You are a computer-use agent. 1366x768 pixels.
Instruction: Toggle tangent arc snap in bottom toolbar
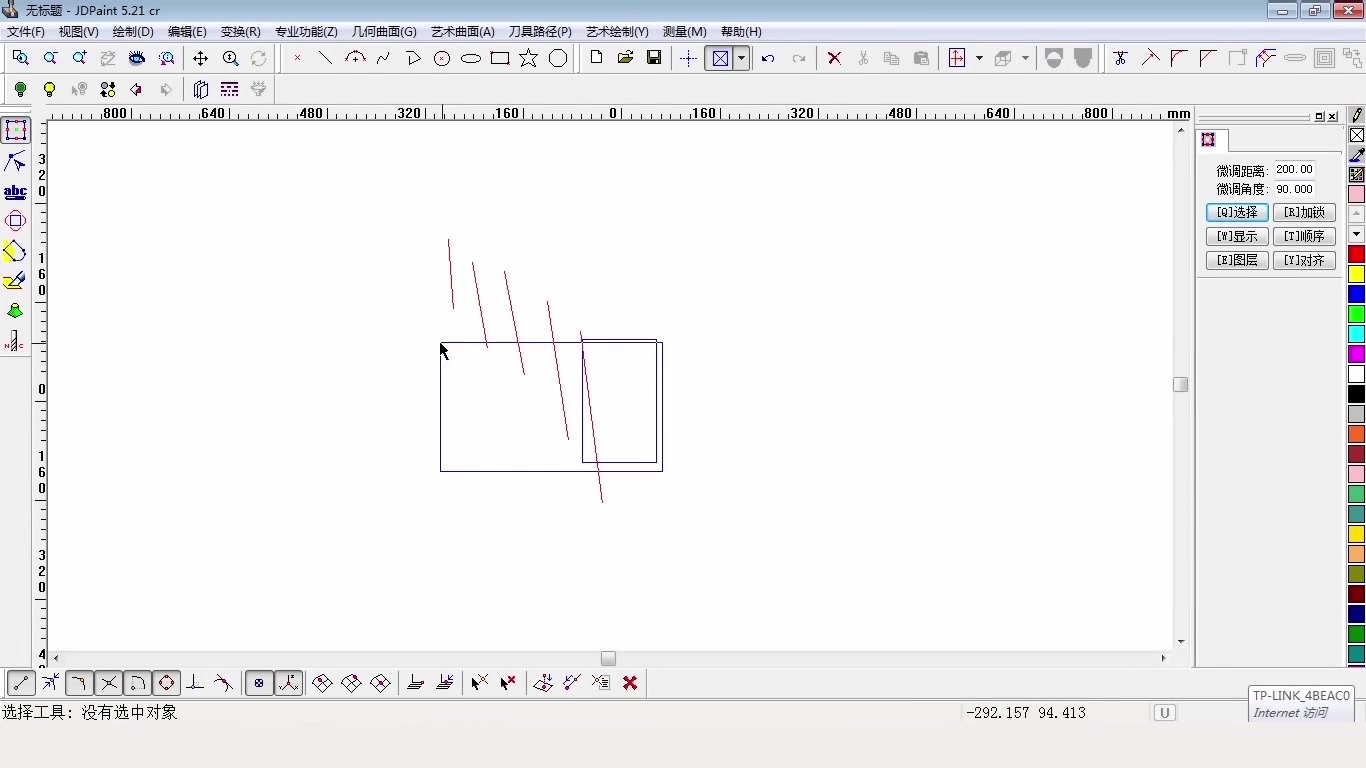[x=138, y=683]
